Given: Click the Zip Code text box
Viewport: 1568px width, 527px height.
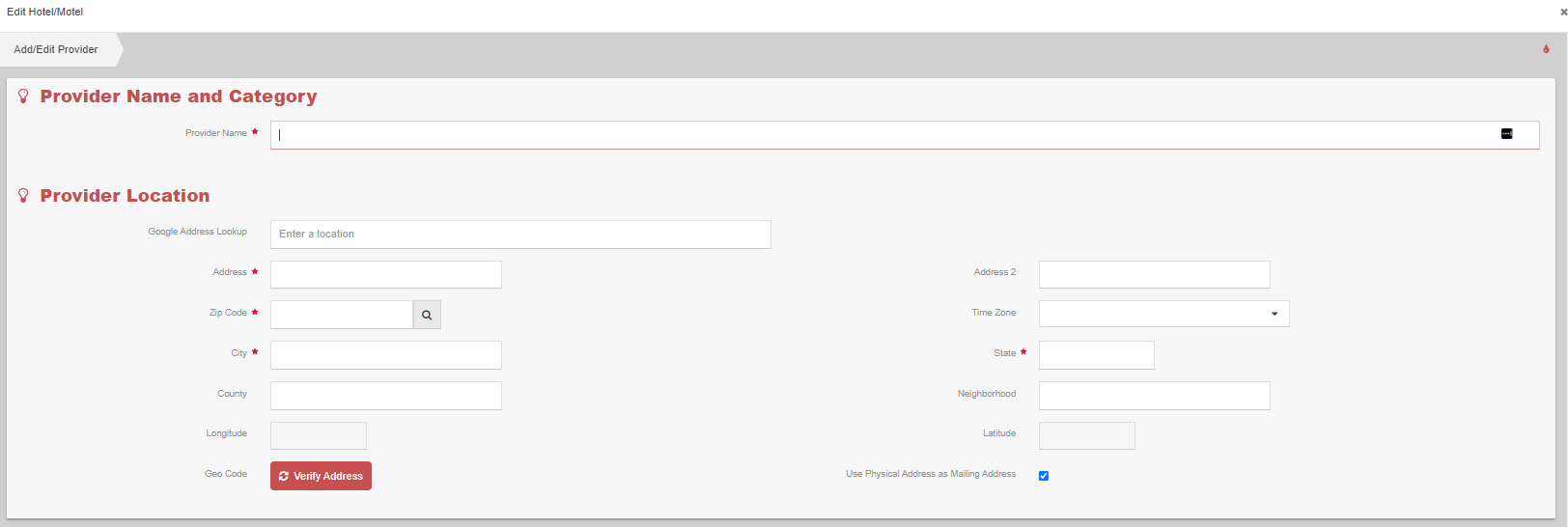Looking at the screenshot, I should (342, 315).
